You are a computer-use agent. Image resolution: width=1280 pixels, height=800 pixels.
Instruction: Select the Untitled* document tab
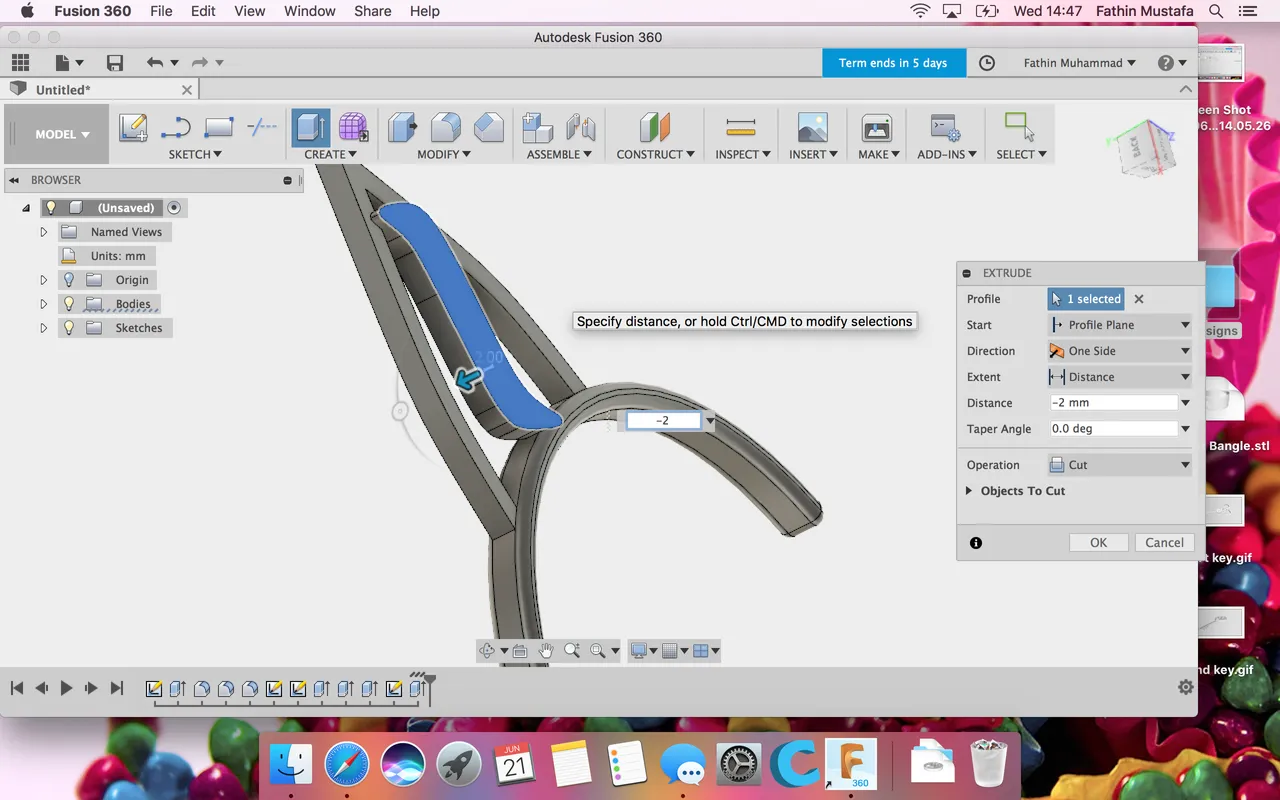coord(100,89)
